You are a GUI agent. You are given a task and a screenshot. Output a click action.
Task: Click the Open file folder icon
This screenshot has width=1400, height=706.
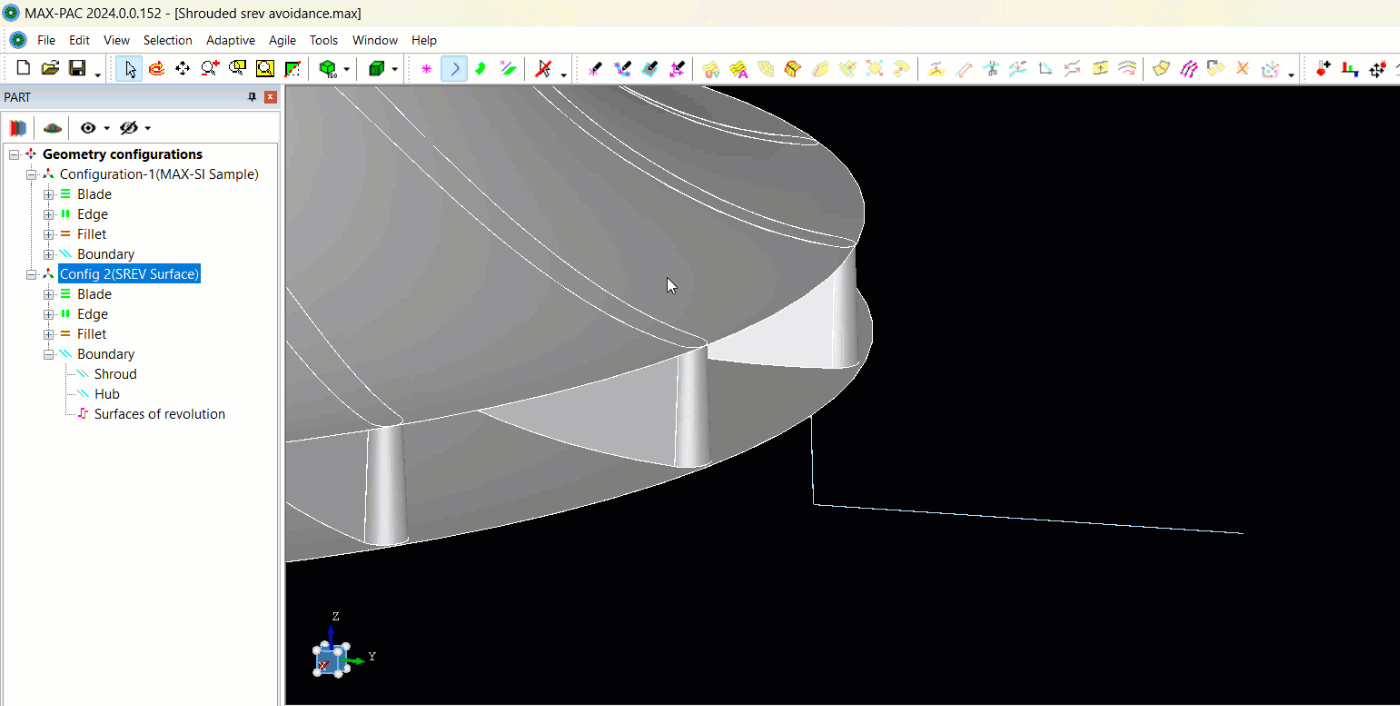click(50, 69)
